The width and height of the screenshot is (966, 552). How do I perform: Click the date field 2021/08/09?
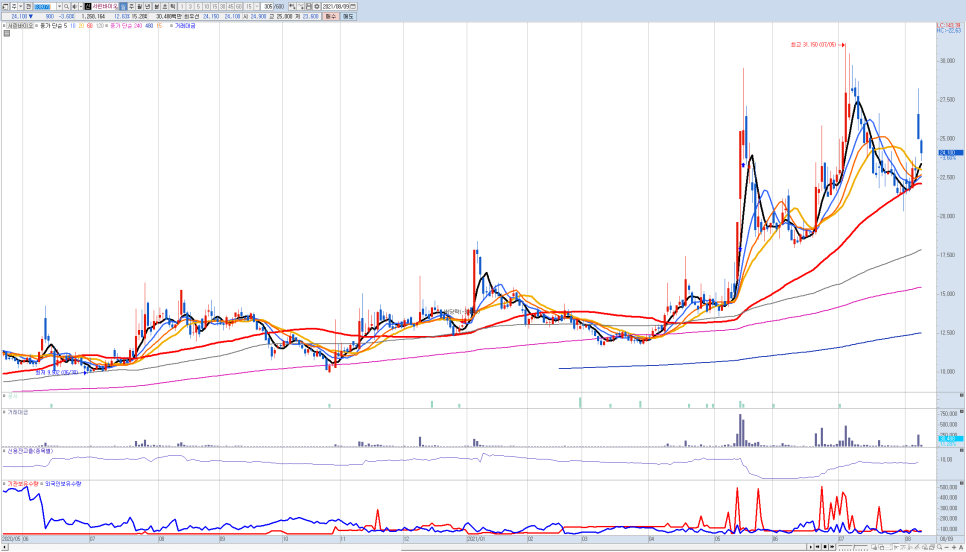(x=335, y=6)
